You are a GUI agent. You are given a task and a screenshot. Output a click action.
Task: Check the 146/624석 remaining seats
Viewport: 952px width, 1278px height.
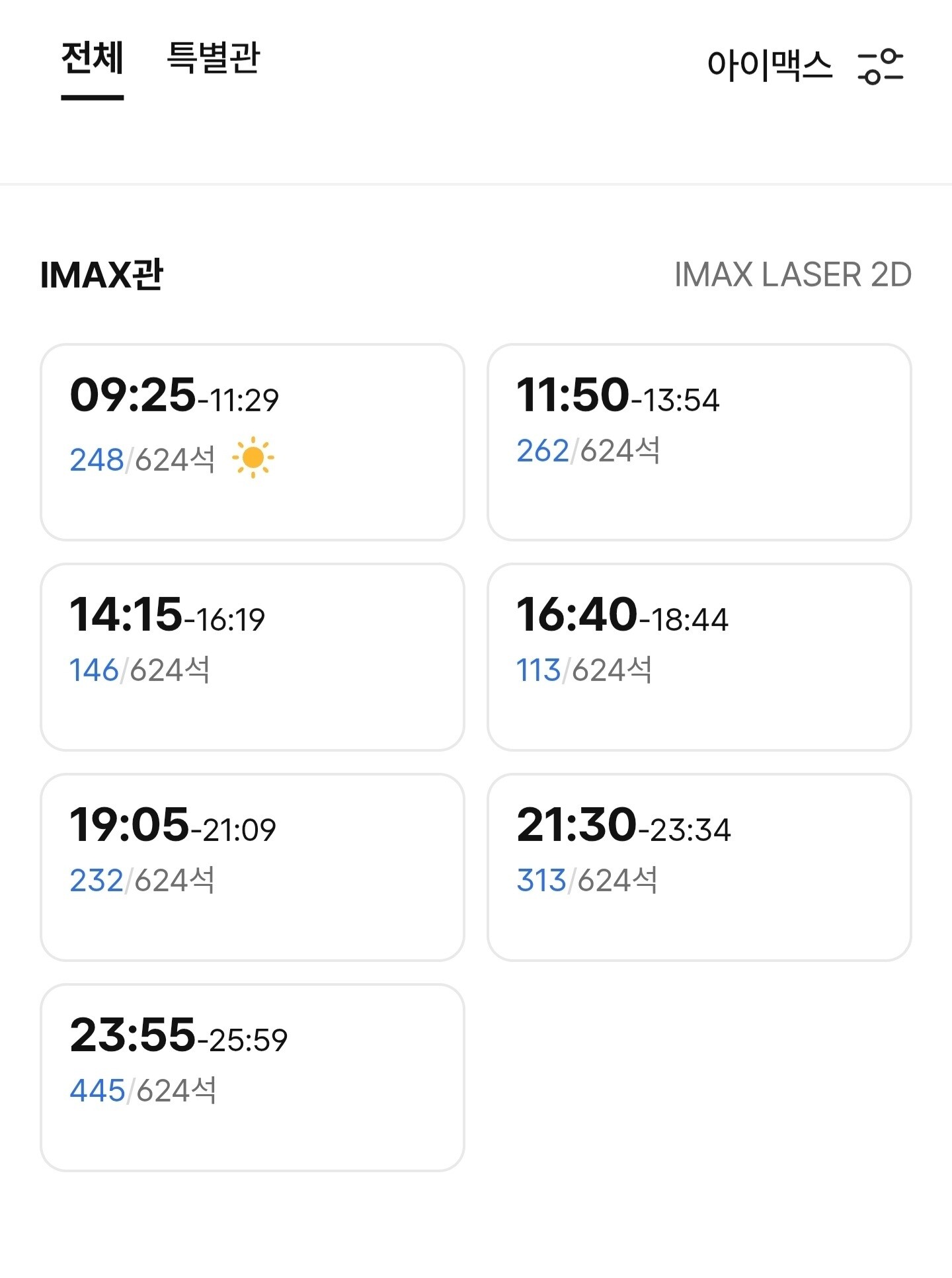tap(139, 670)
